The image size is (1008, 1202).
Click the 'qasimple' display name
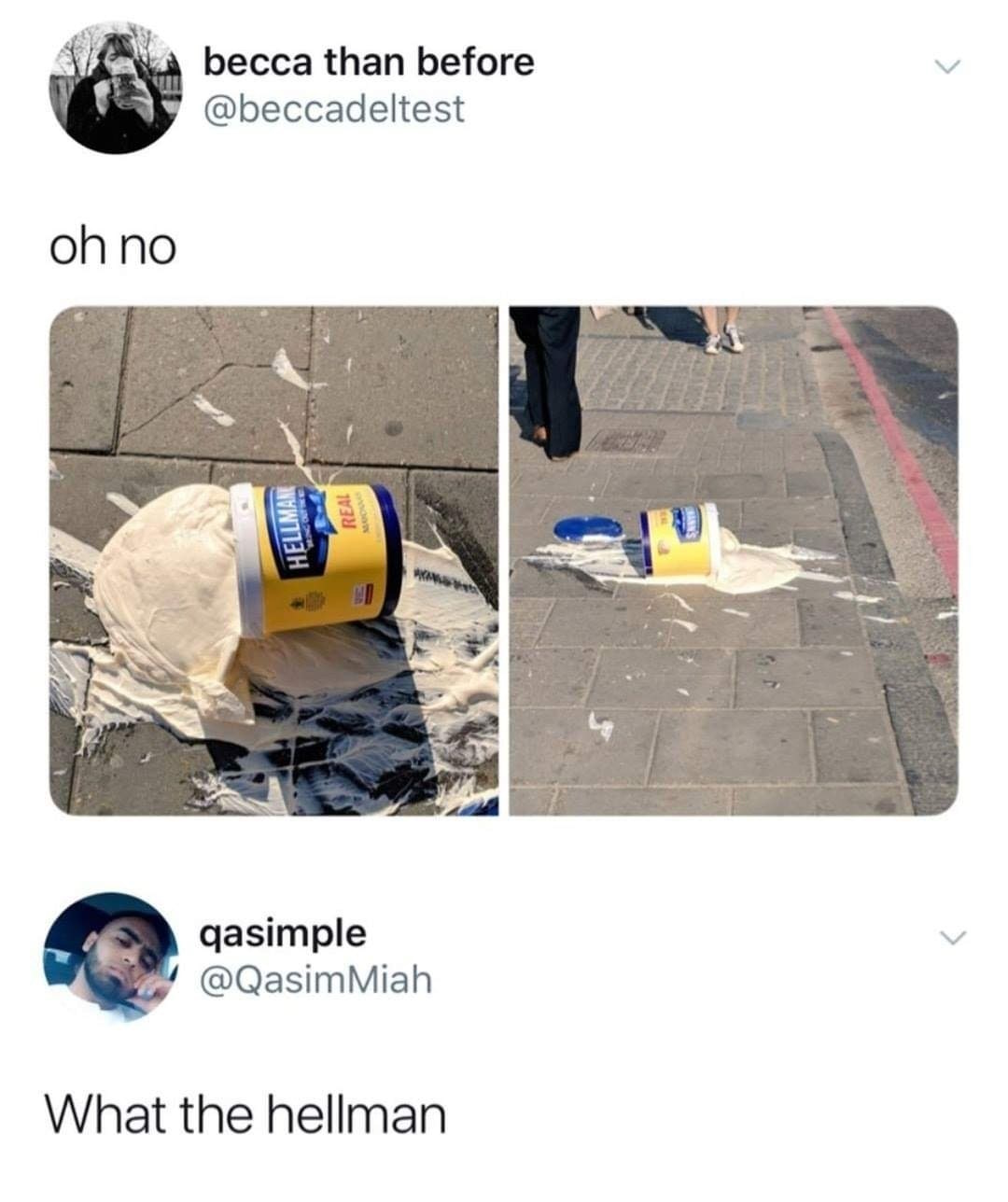tap(286, 931)
